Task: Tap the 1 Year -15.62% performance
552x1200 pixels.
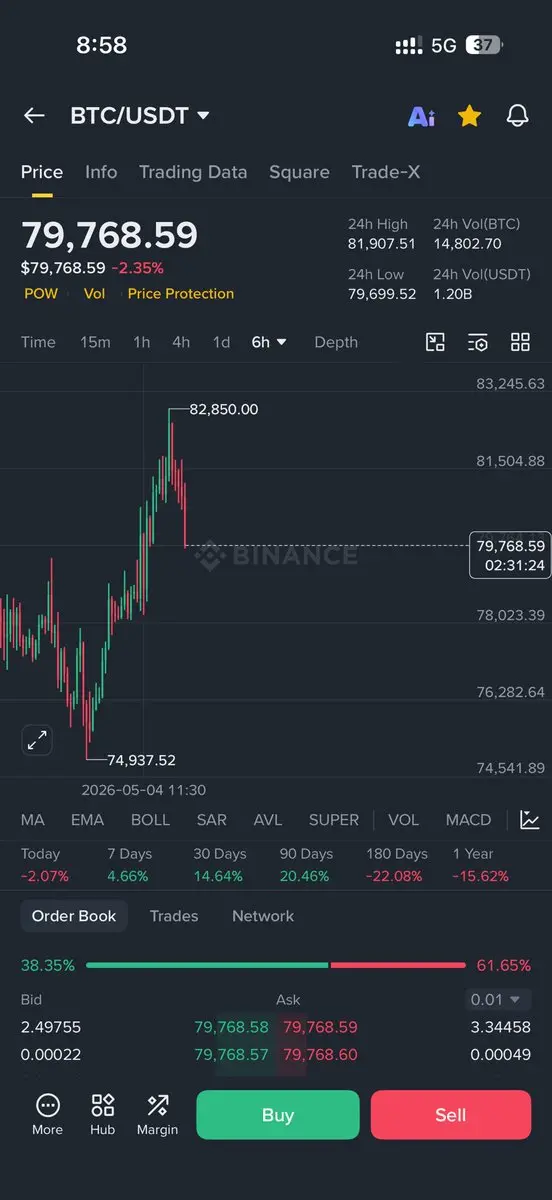Action: [x=481, y=865]
